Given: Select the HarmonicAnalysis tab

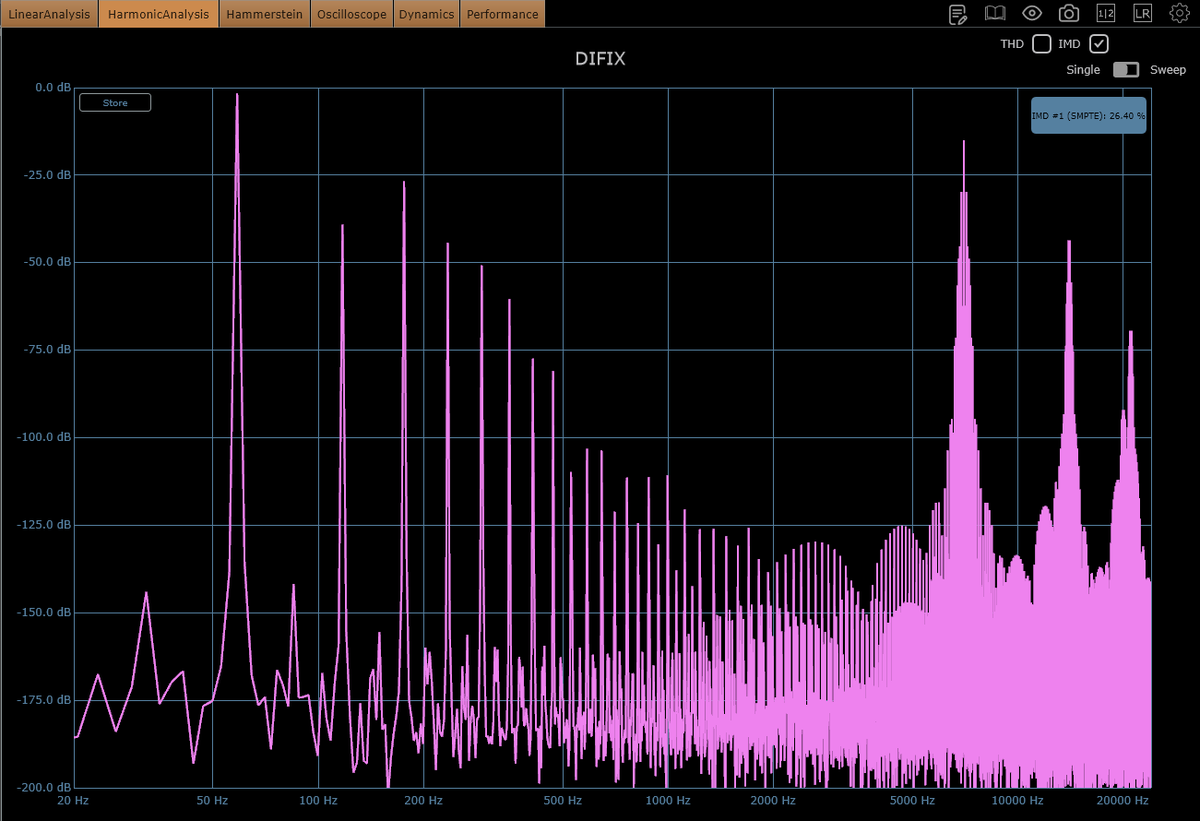Looking at the screenshot, I should (x=159, y=14).
